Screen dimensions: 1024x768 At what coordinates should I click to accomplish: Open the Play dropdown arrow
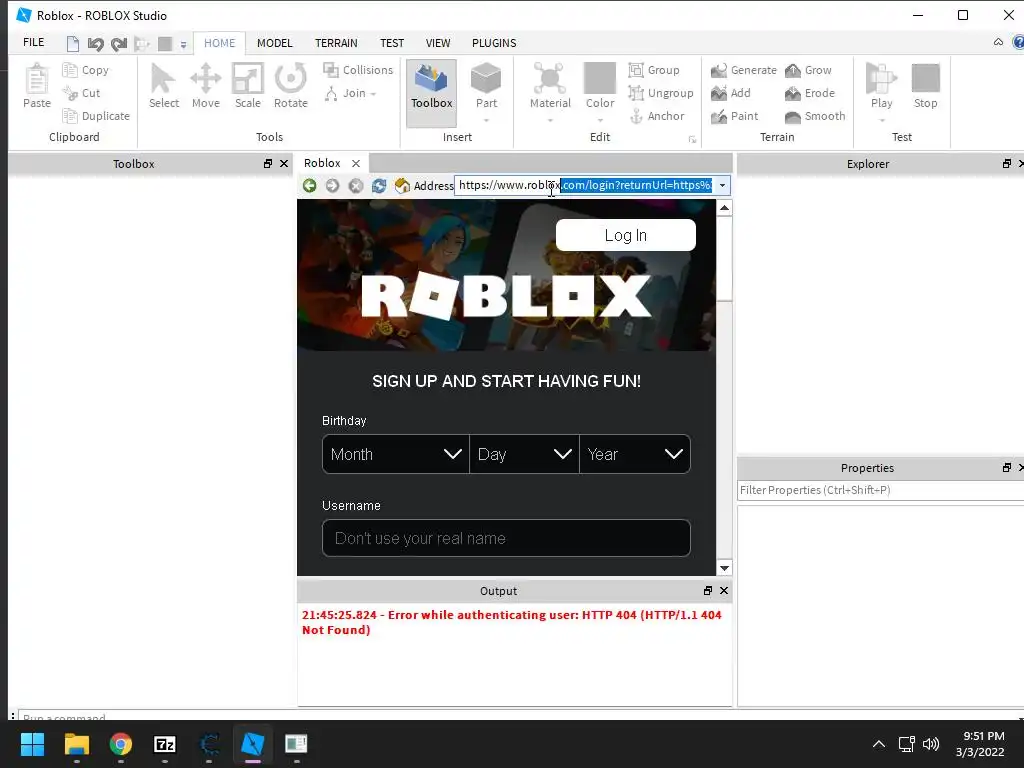882,120
